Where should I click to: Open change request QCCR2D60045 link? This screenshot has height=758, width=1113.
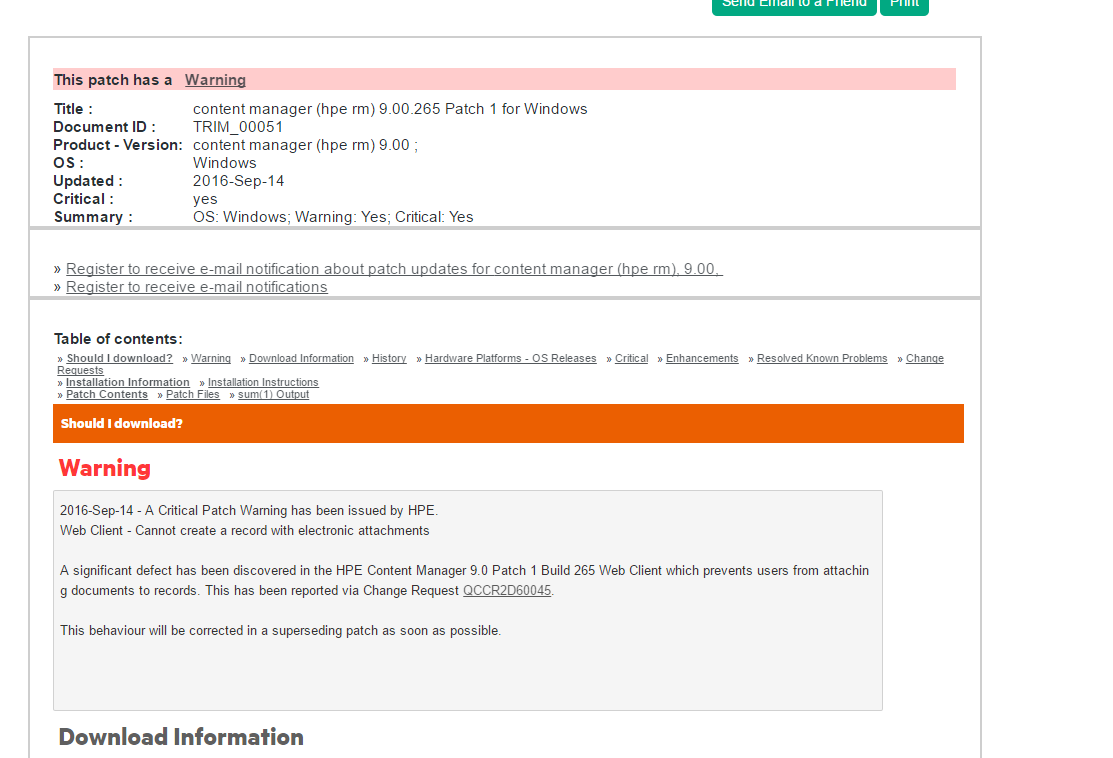507,591
